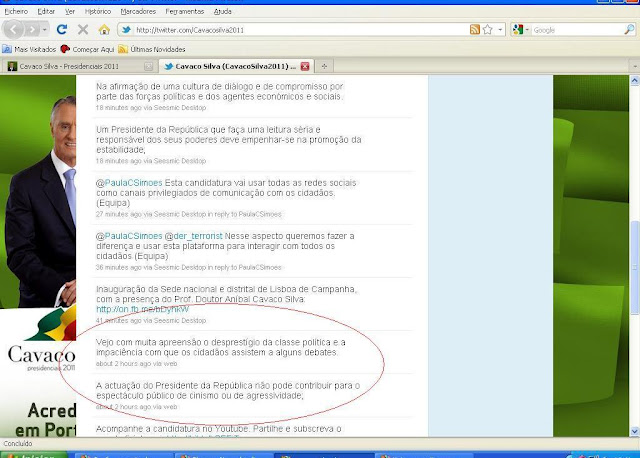Click the twitter.com/Cavacosilva2011 address field
Image resolution: width=640 pixels, height=458 pixels.
coord(300,30)
